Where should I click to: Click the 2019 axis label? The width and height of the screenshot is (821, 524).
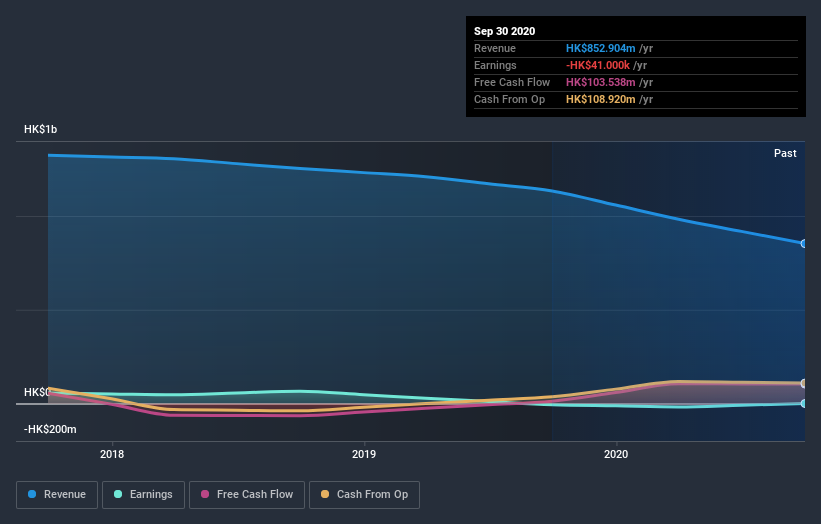click(364, 454)
